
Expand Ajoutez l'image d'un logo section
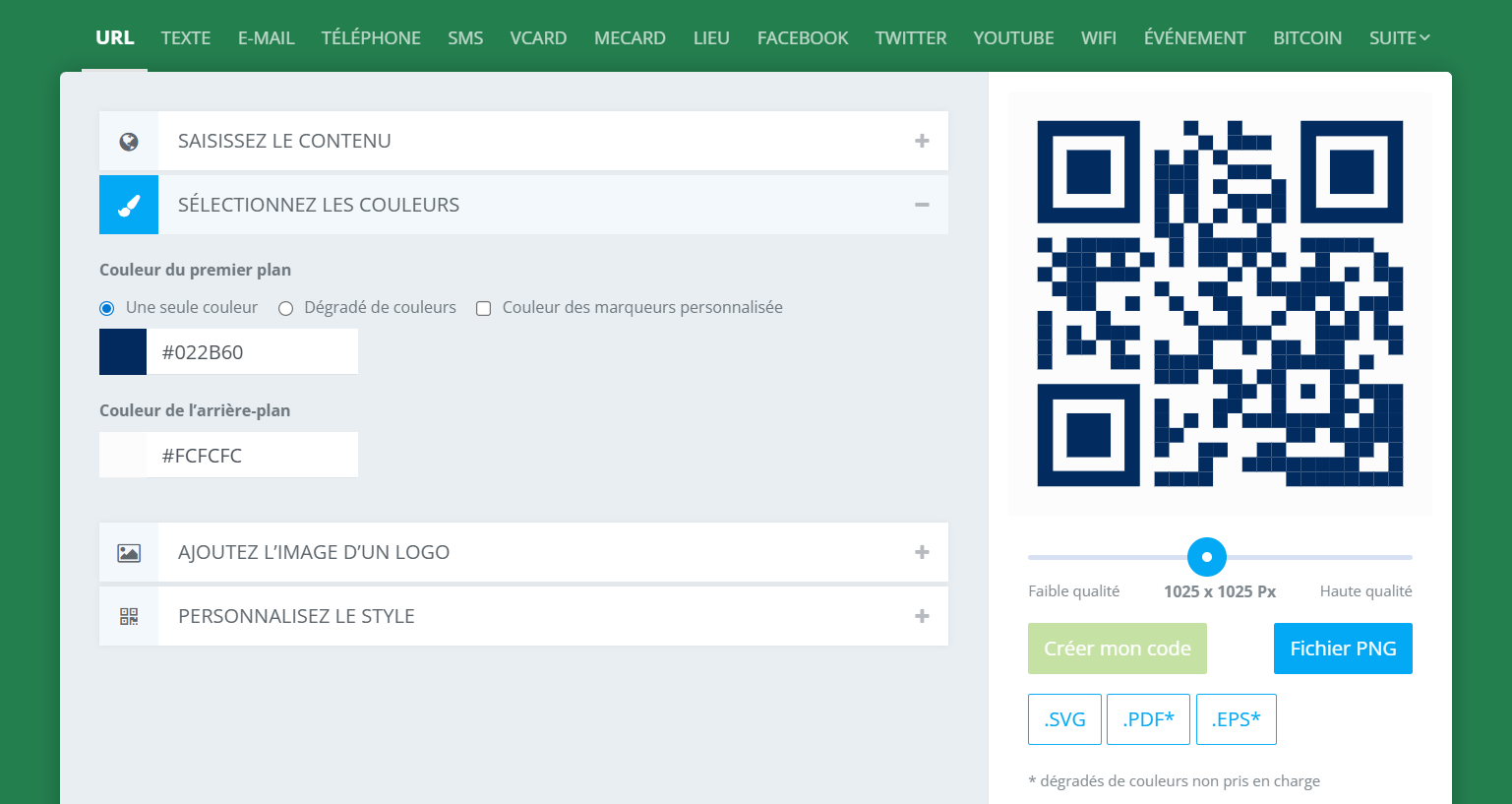tap(922, 552)
